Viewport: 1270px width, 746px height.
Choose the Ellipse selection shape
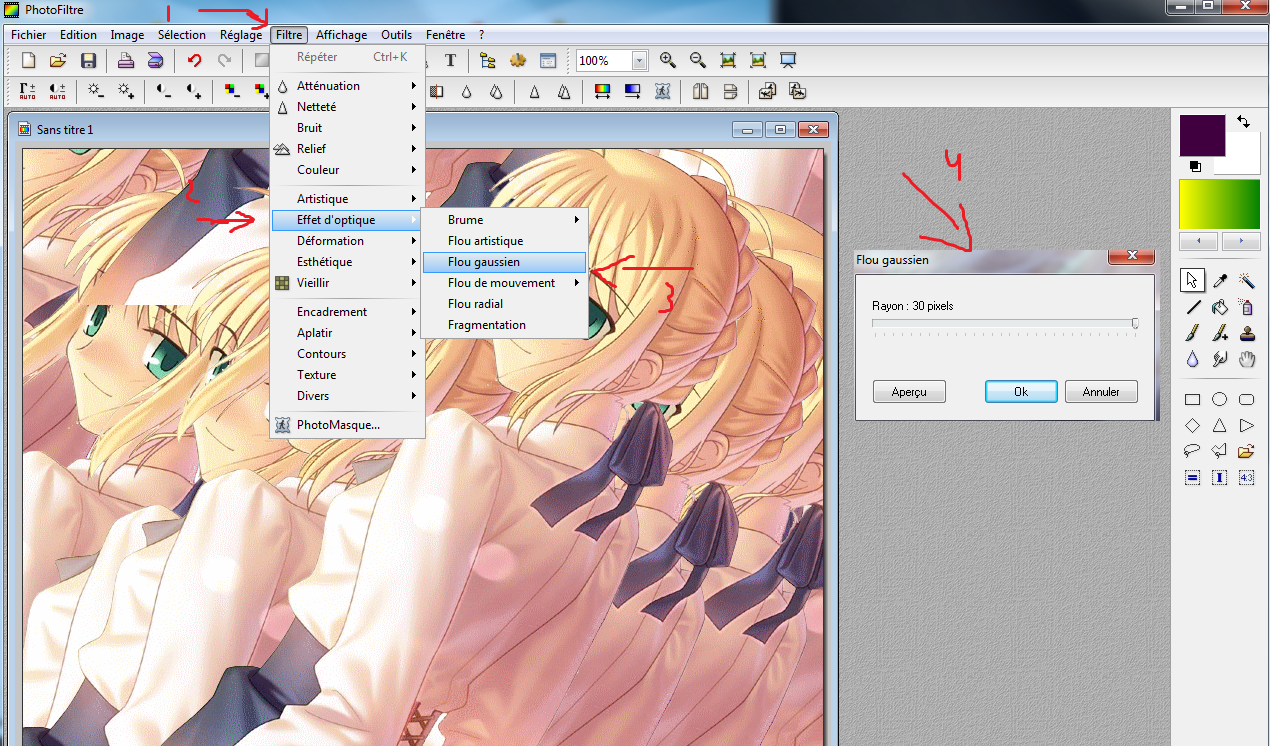point(1220,400)
